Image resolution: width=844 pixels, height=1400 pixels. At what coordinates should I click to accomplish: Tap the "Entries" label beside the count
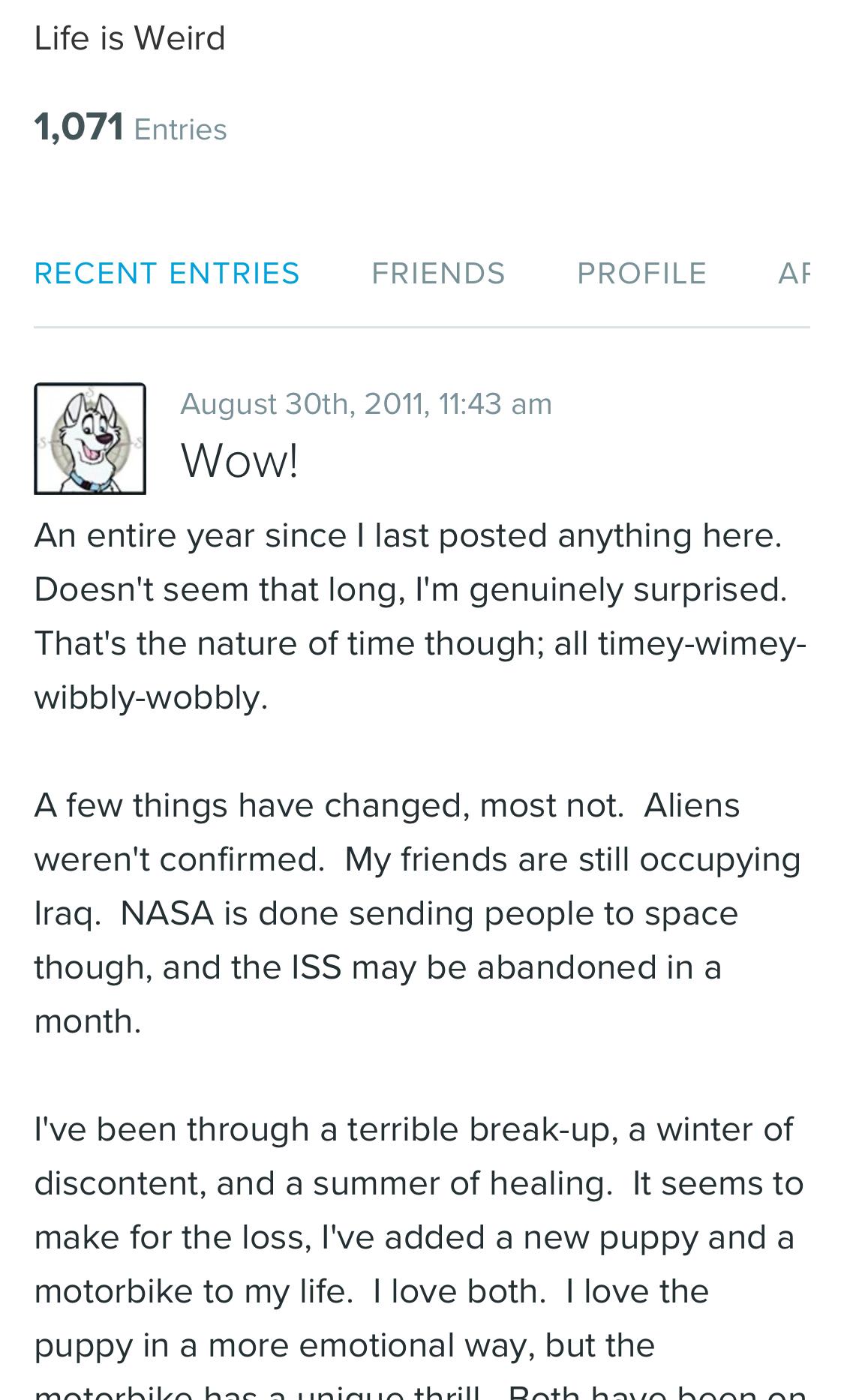pyautogui.click(x=180, y=130)
